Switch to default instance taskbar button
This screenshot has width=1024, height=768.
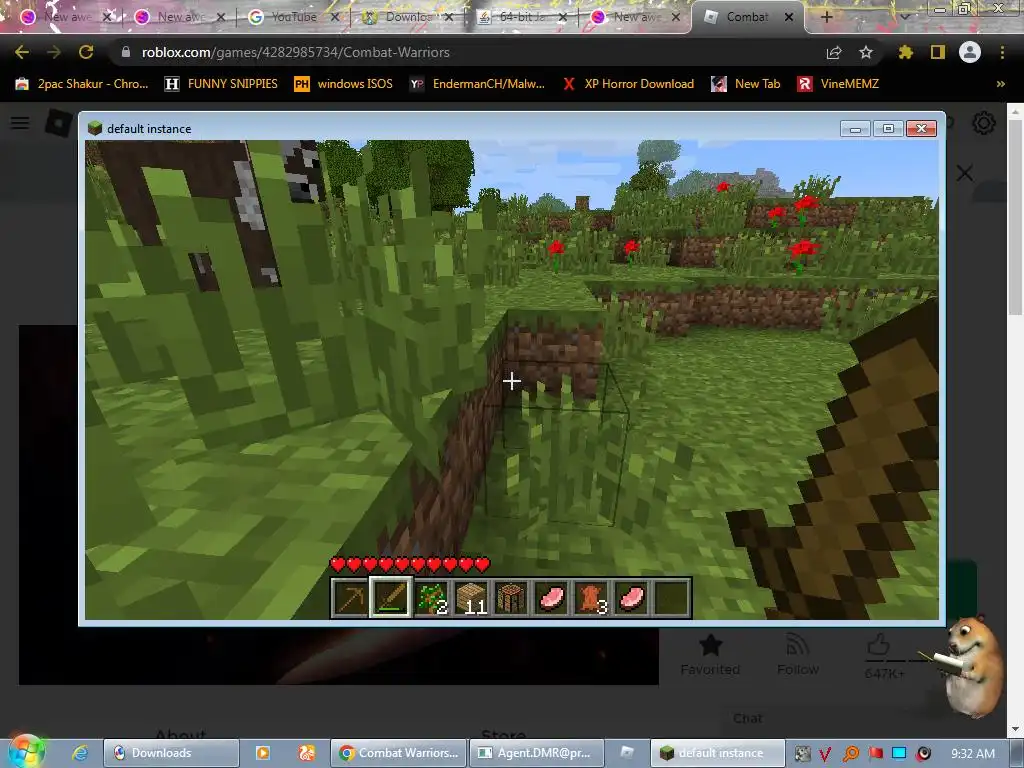pyautogui.click(x=717, y=753)
